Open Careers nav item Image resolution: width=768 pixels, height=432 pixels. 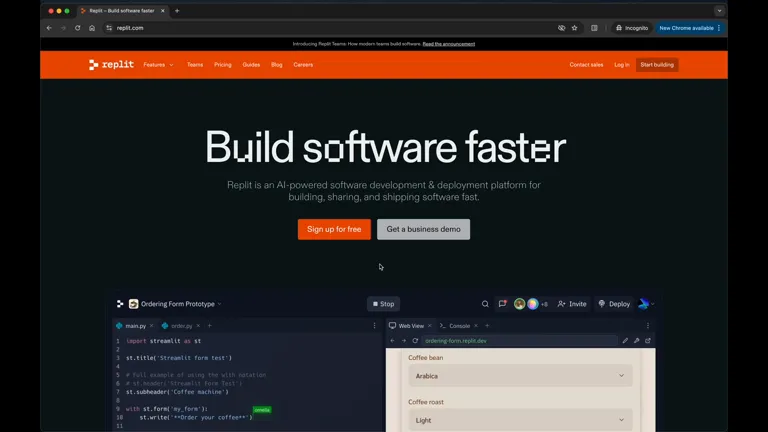[303, 65]
